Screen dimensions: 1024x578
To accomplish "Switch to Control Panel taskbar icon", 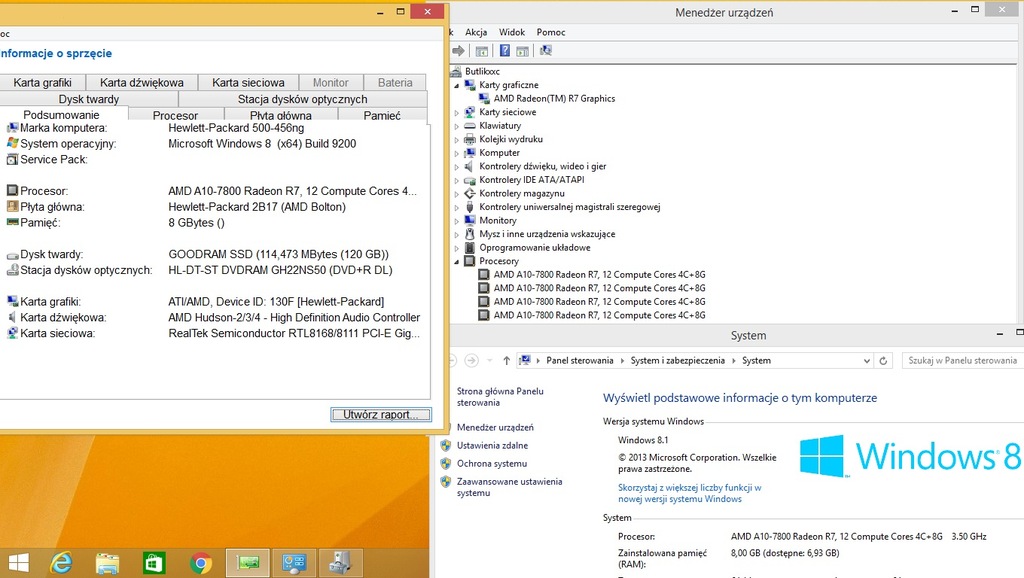I will (x=294, y=562).
